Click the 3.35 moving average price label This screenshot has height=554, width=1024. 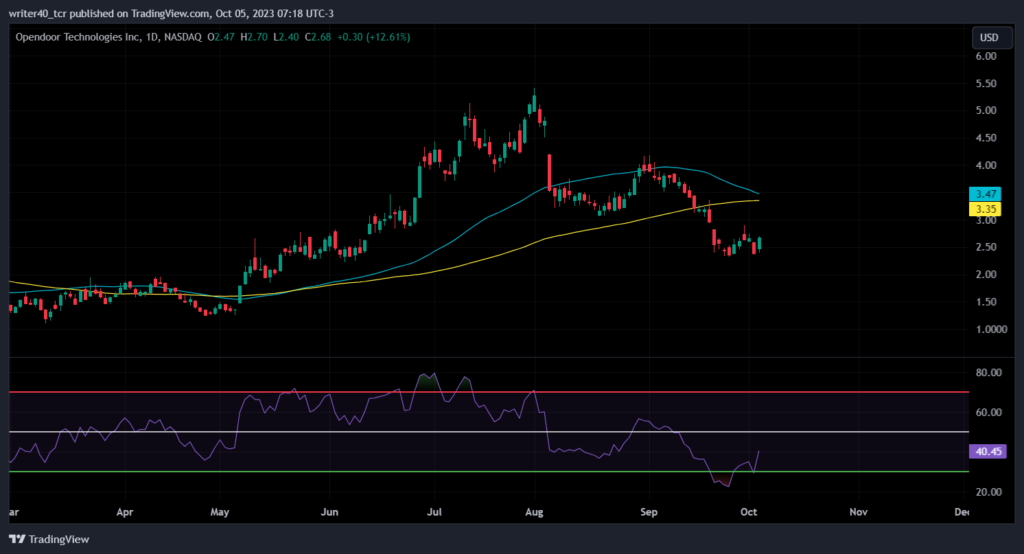(985, 209)
